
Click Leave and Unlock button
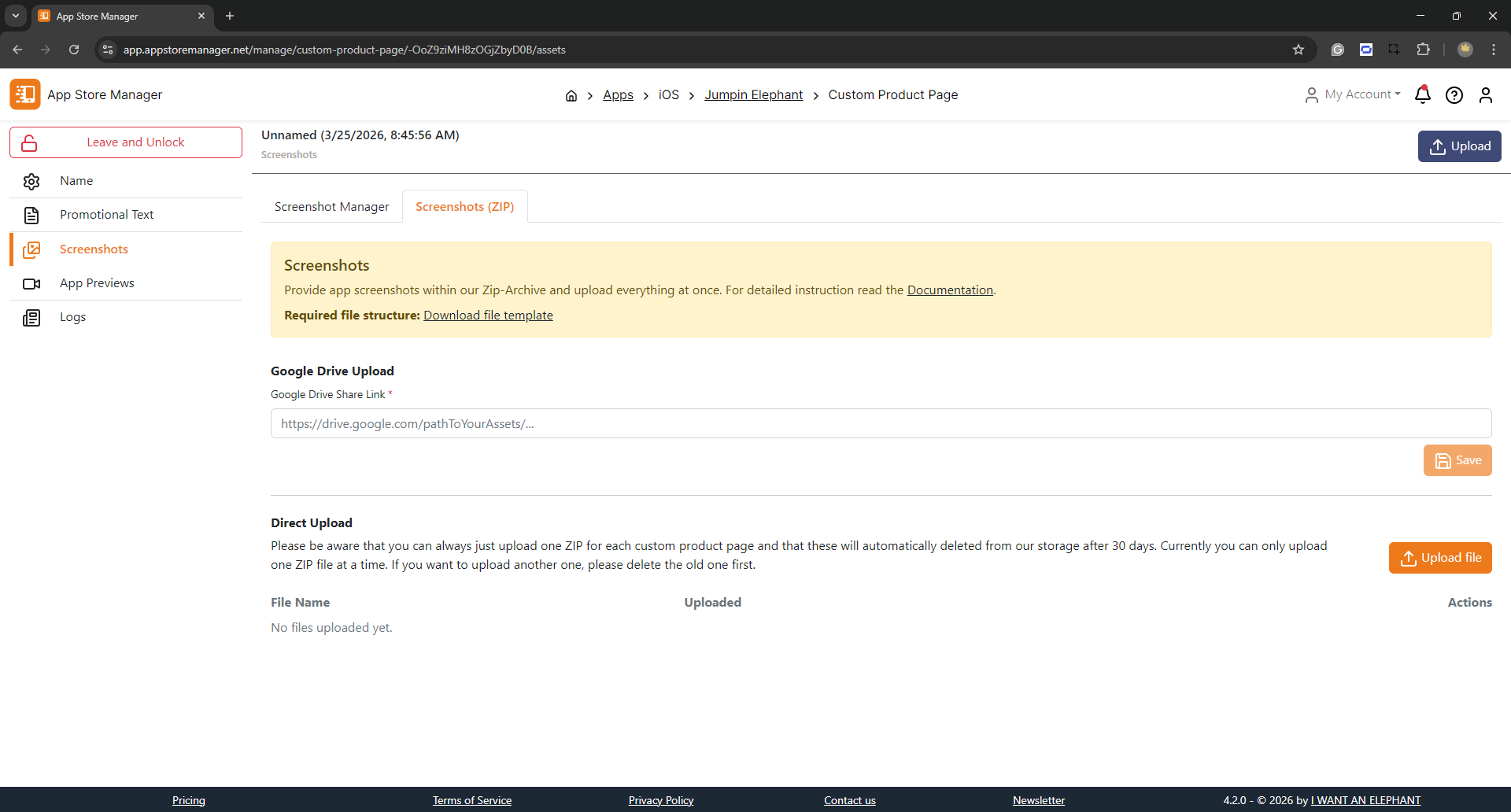[x=126, y=142]
